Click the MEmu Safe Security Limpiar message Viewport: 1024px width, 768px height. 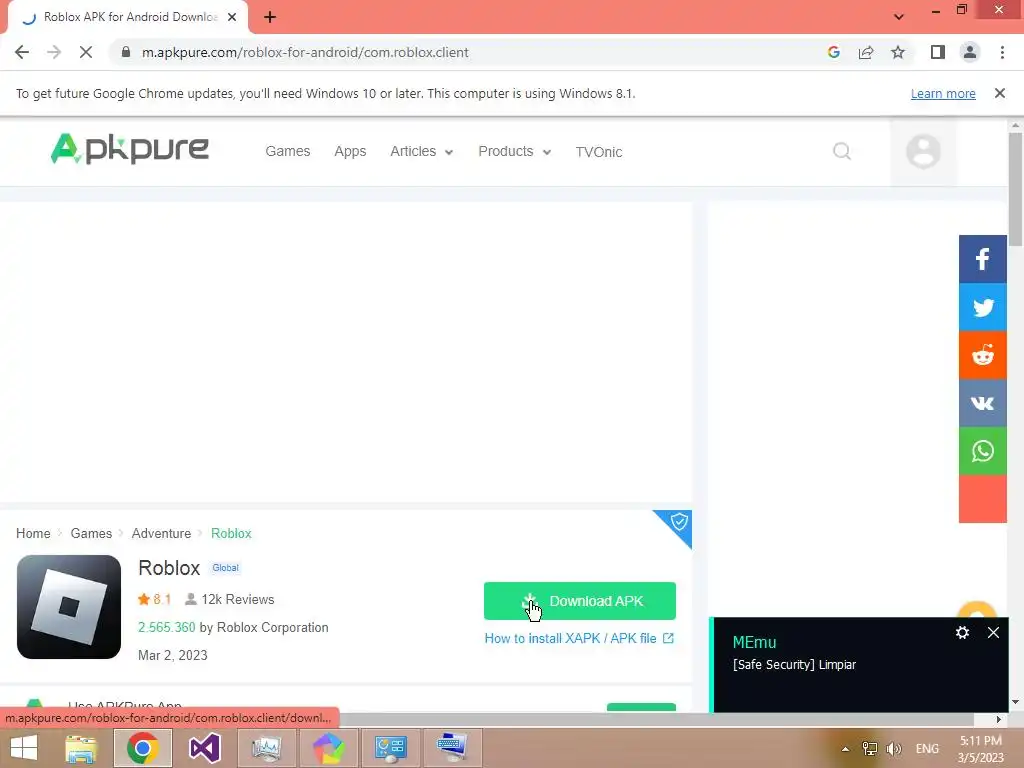(794, 664)
